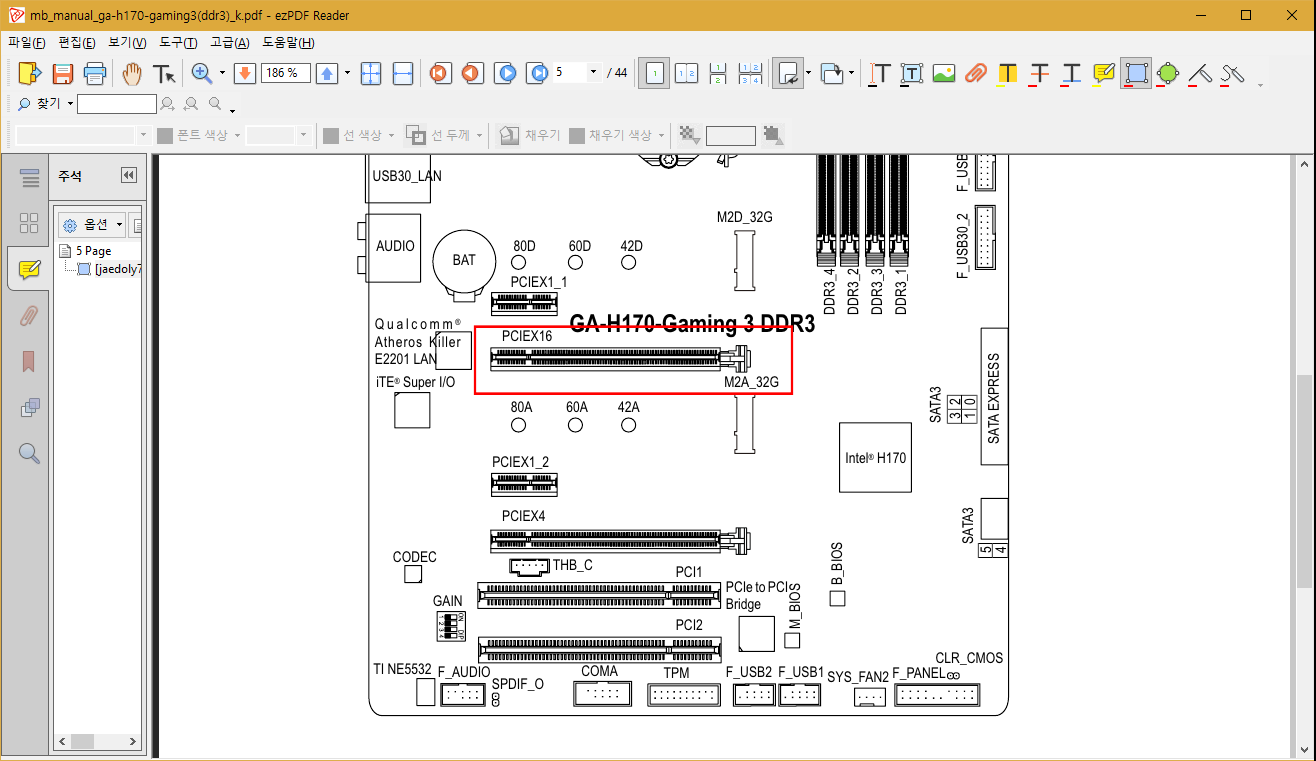This screenshot has width=1316, height=761.
Task: Open the 고급(A) menu
Action: [229, 42]
